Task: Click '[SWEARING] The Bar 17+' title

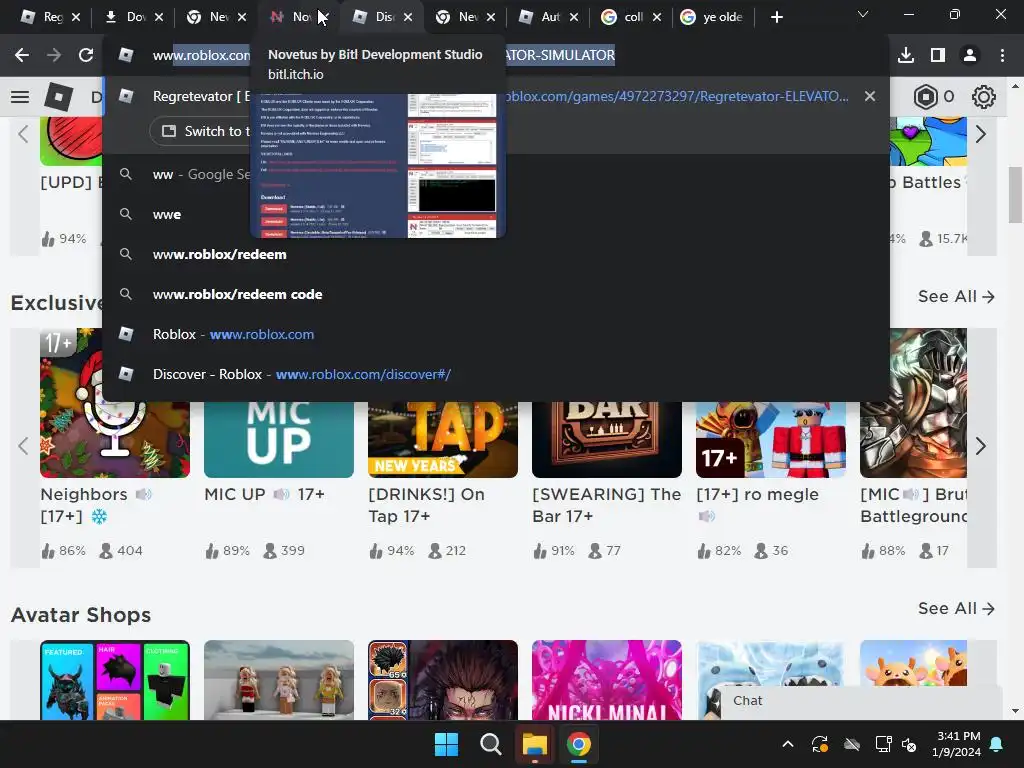Action: (607, 505)
